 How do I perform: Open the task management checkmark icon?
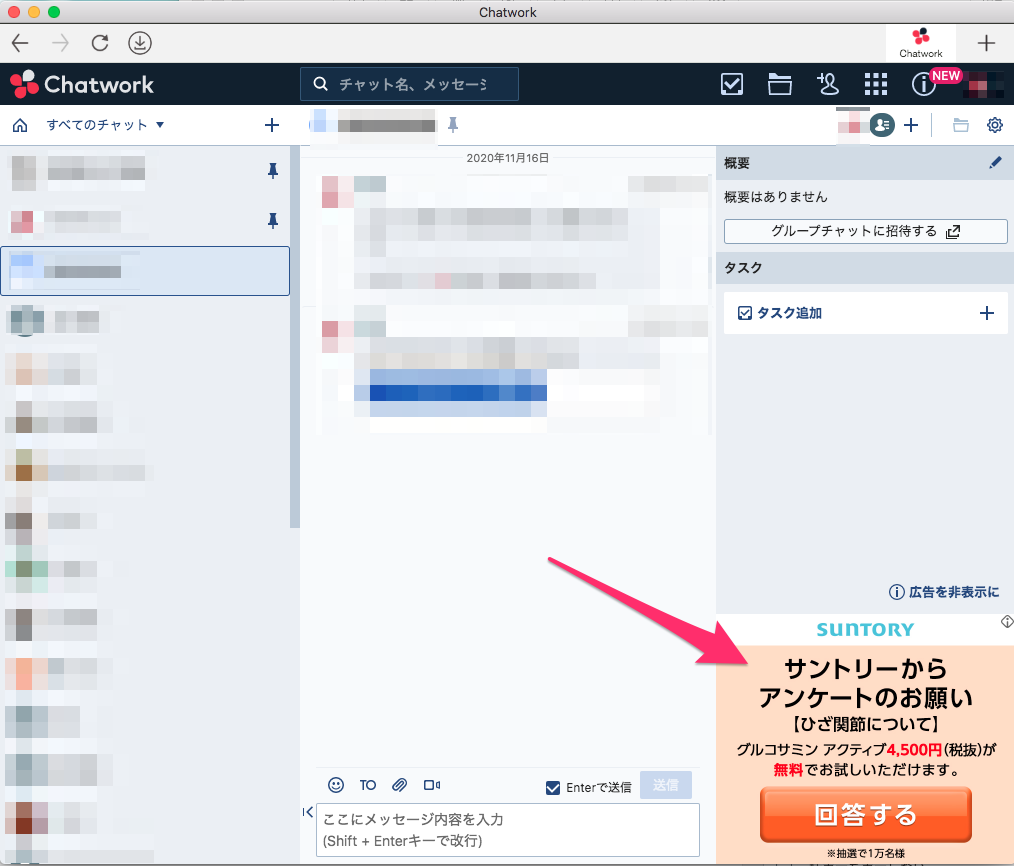click(731, 84)
